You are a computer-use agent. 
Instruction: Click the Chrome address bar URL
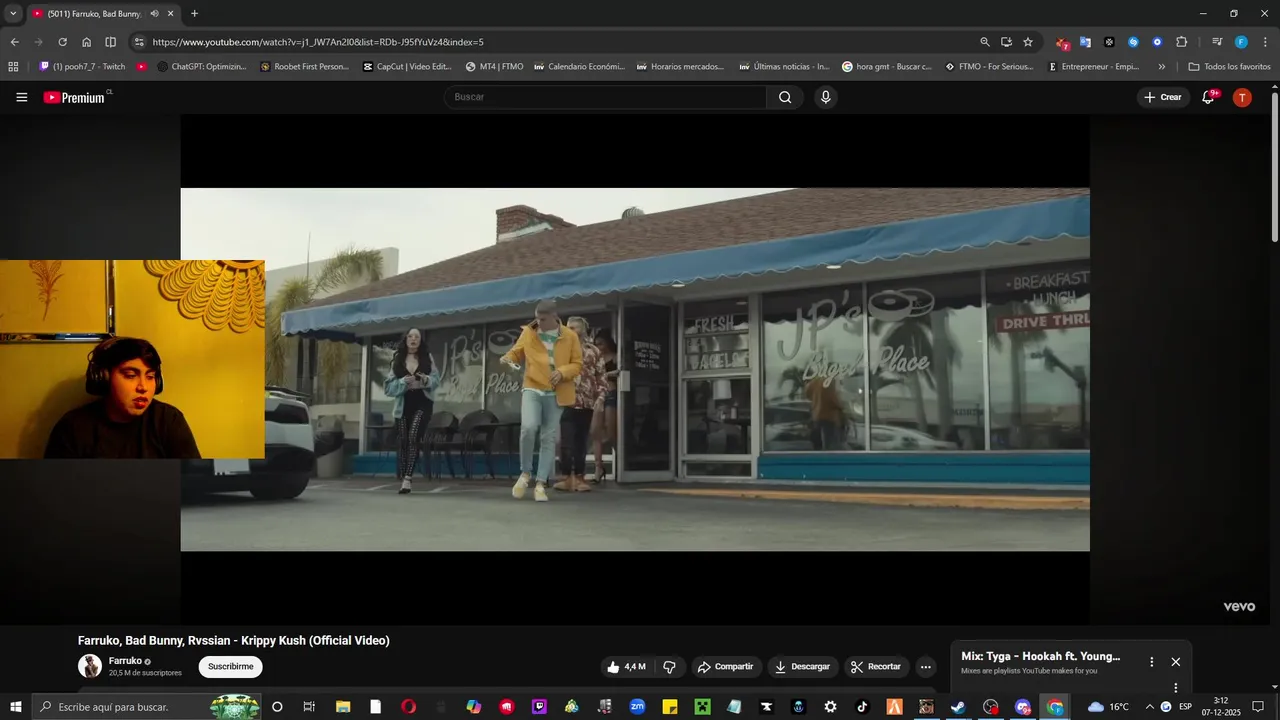pos(318,42)
